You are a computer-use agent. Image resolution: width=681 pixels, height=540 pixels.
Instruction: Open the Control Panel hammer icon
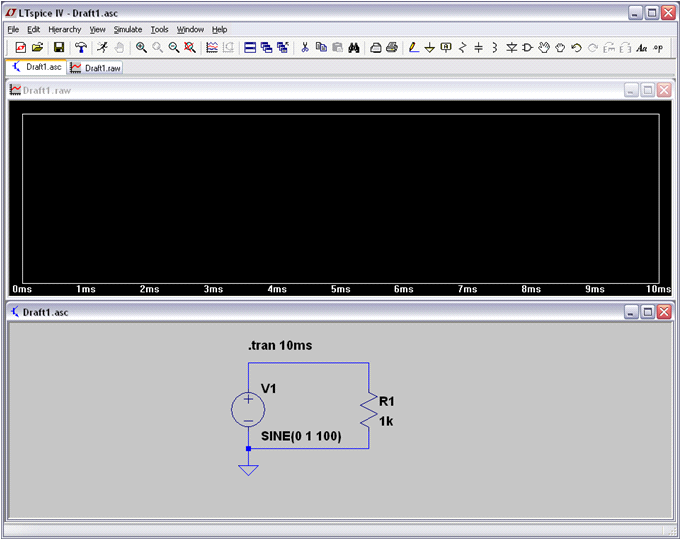coord(81,47)
